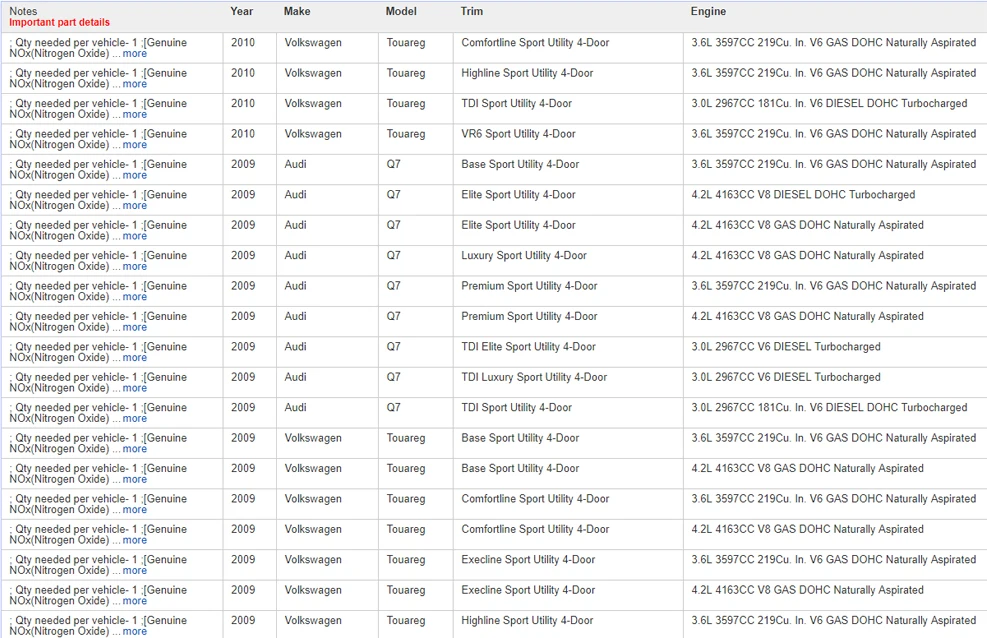Viewport: 987px width, 638px height.
Task: Select 'TDI Luxury Sport Utility 4-Door' trim cell
Action: (x=534, y=377)
